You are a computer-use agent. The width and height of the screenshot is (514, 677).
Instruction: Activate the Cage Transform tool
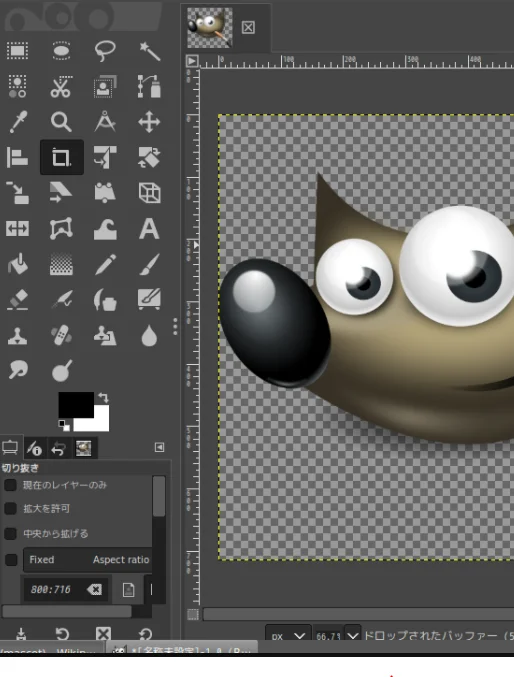(x=61, y=228)
